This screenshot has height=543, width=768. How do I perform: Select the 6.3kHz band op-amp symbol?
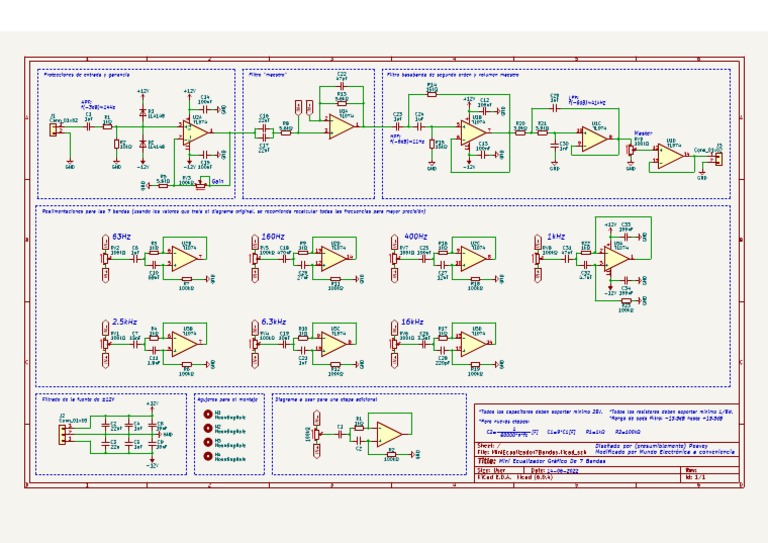[x=334, y=343]
